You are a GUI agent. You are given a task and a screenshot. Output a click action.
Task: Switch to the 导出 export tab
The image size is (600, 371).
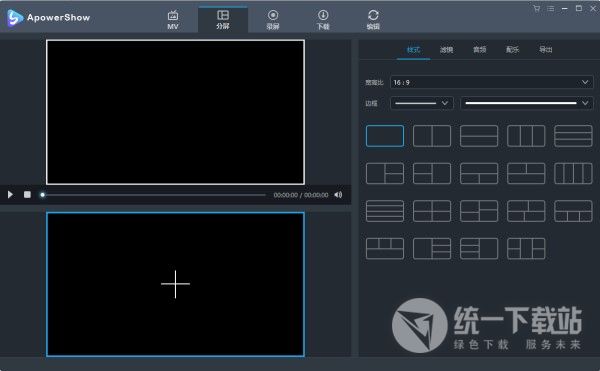click(545, 50)
